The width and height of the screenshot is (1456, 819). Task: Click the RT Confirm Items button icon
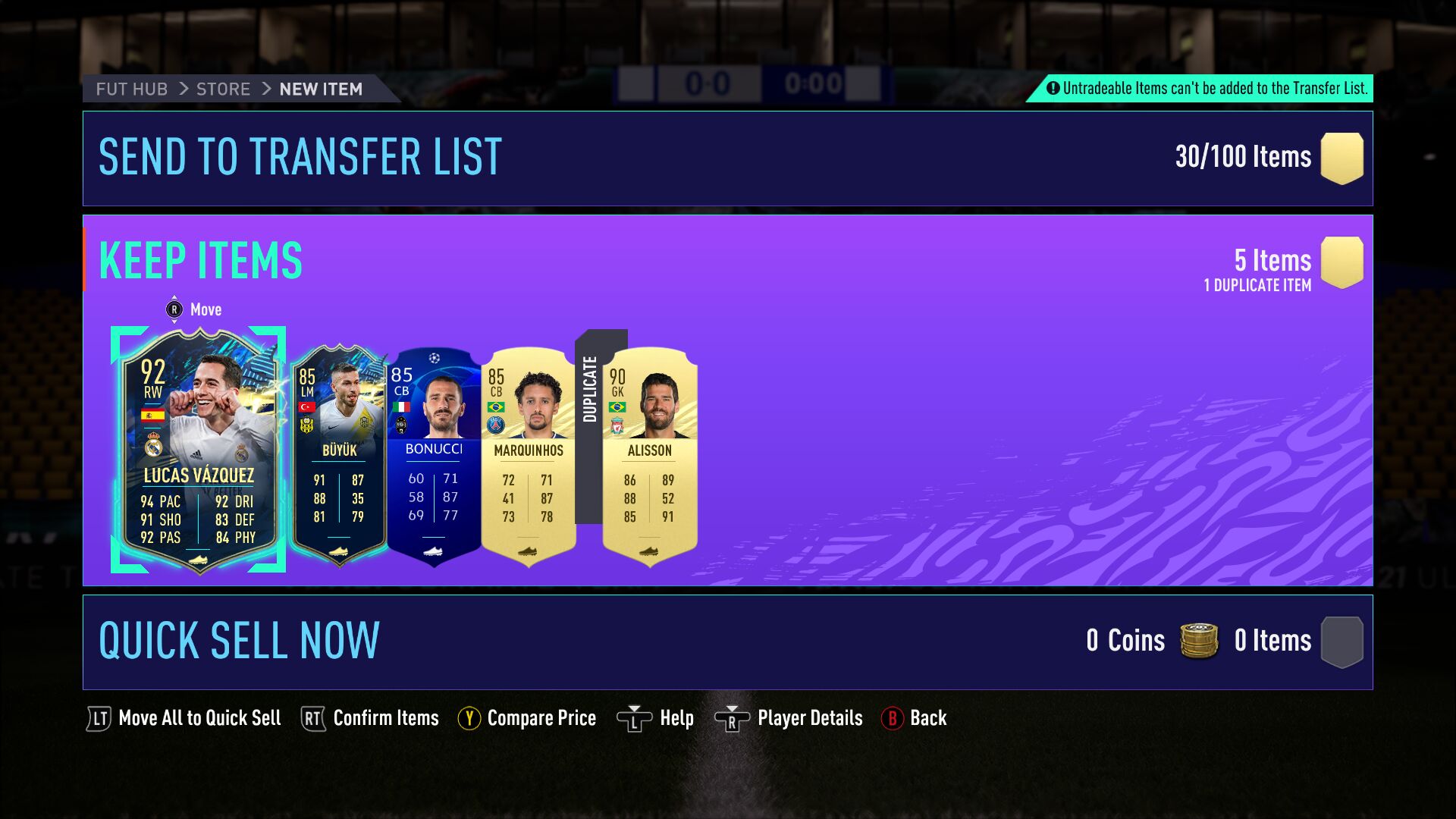click(313, 718)
